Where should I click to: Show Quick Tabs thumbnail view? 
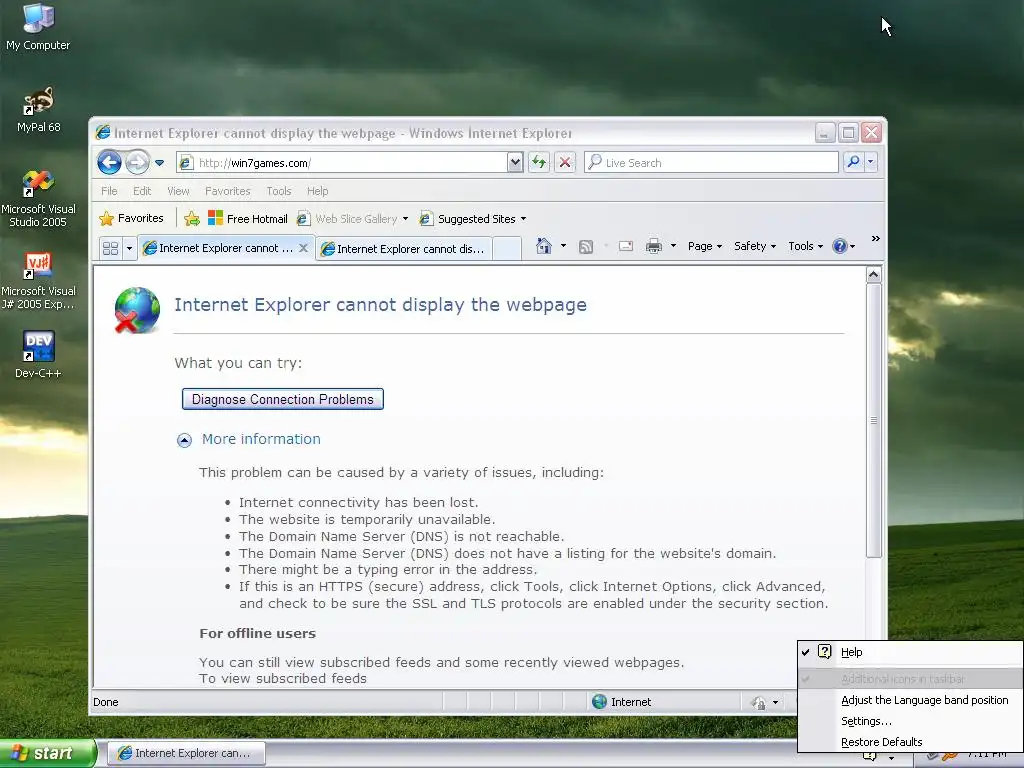click(x=110, y=249)
